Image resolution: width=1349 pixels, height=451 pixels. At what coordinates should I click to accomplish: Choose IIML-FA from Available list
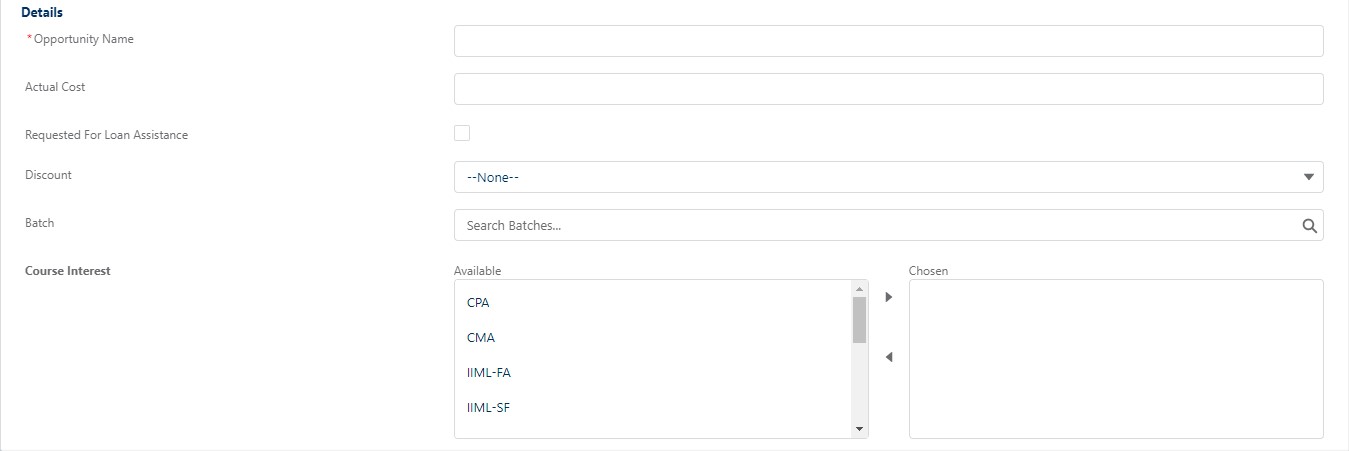489,373
